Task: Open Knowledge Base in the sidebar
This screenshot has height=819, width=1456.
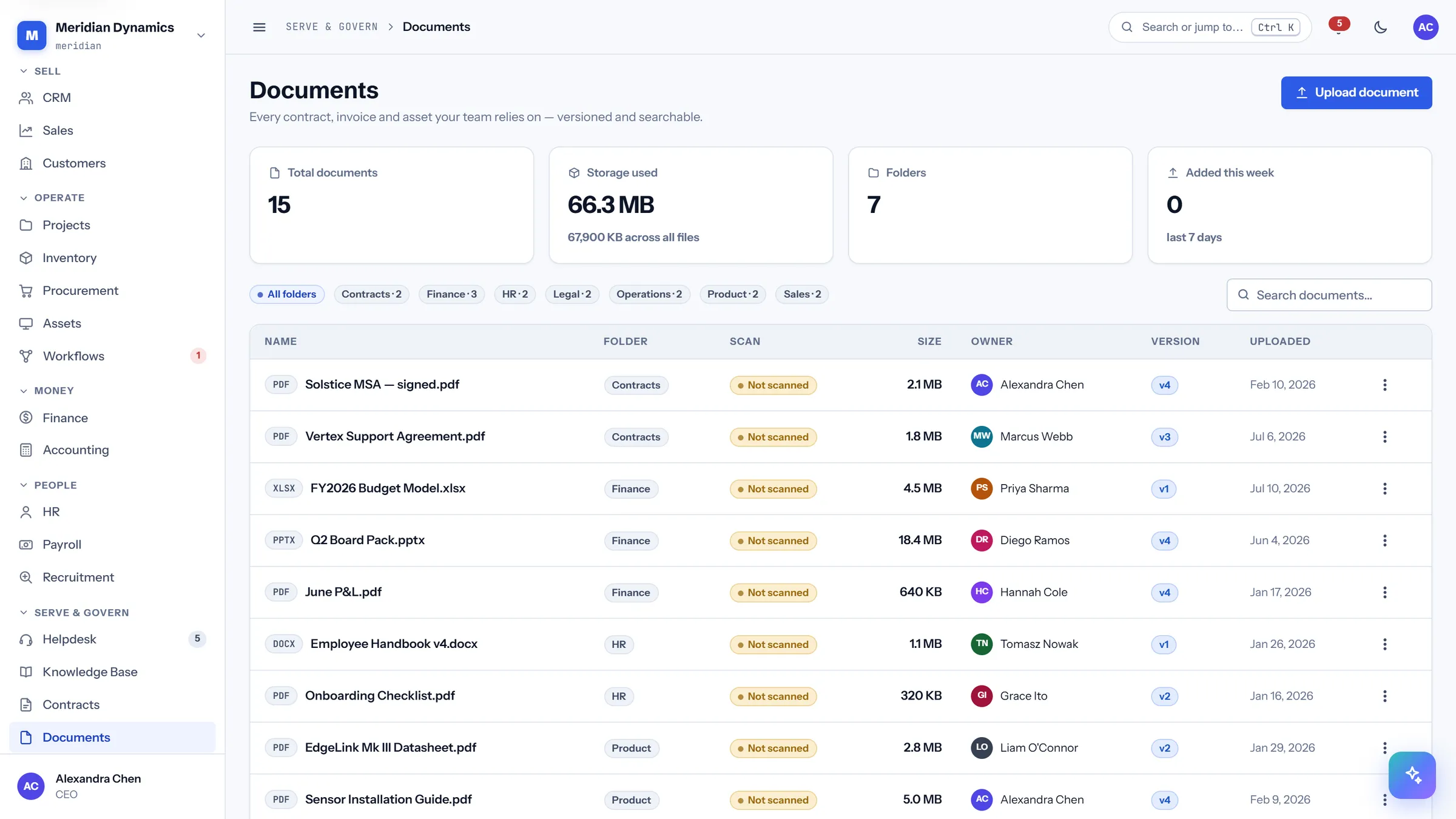Action: click(112, 672)
